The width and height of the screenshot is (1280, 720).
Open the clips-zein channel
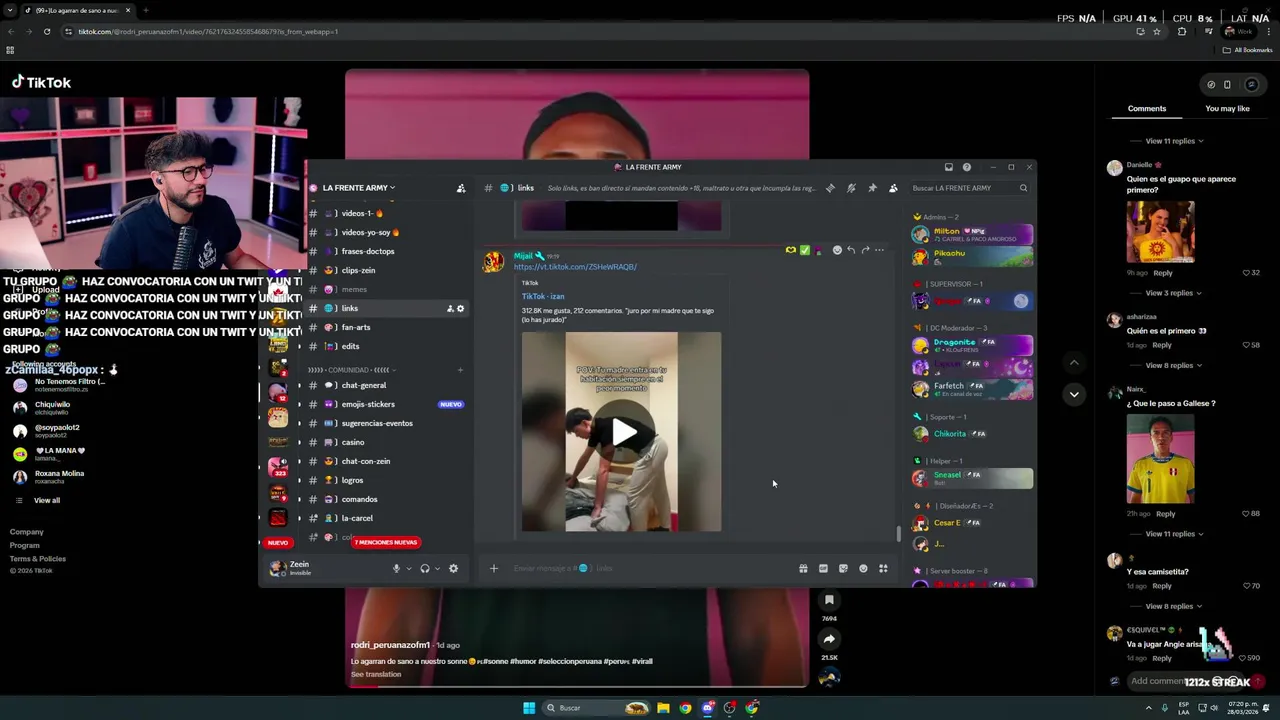(x=385, y=270)
